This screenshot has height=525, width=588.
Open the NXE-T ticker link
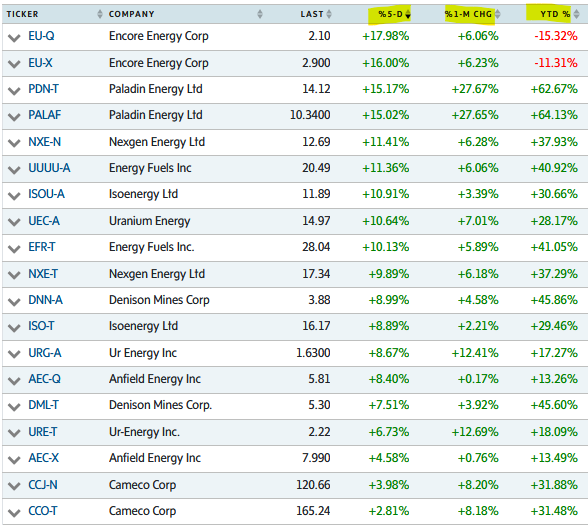[x=43, y=274]
